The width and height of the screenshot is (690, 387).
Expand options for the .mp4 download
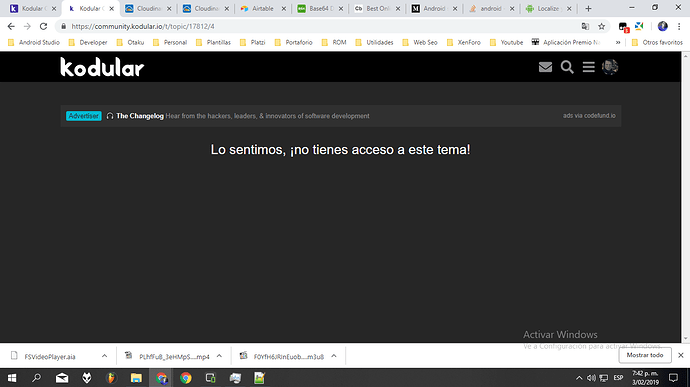[x=219, y=356]
